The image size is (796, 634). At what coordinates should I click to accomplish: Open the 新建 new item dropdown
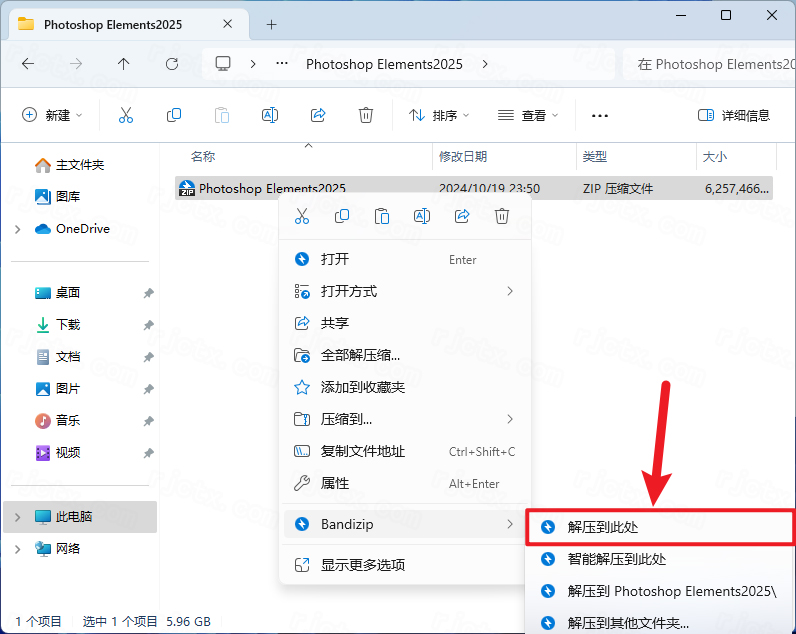(x=52, y=115)
